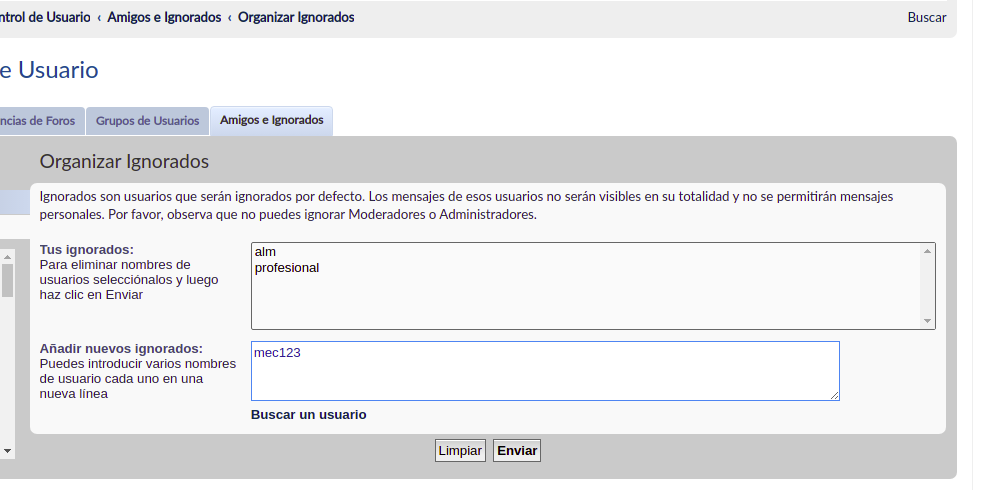Open the Amigos e Ignorados breadcrumb link
The image size is (990, 490).
pyautogui.click(x=164, y=17)
